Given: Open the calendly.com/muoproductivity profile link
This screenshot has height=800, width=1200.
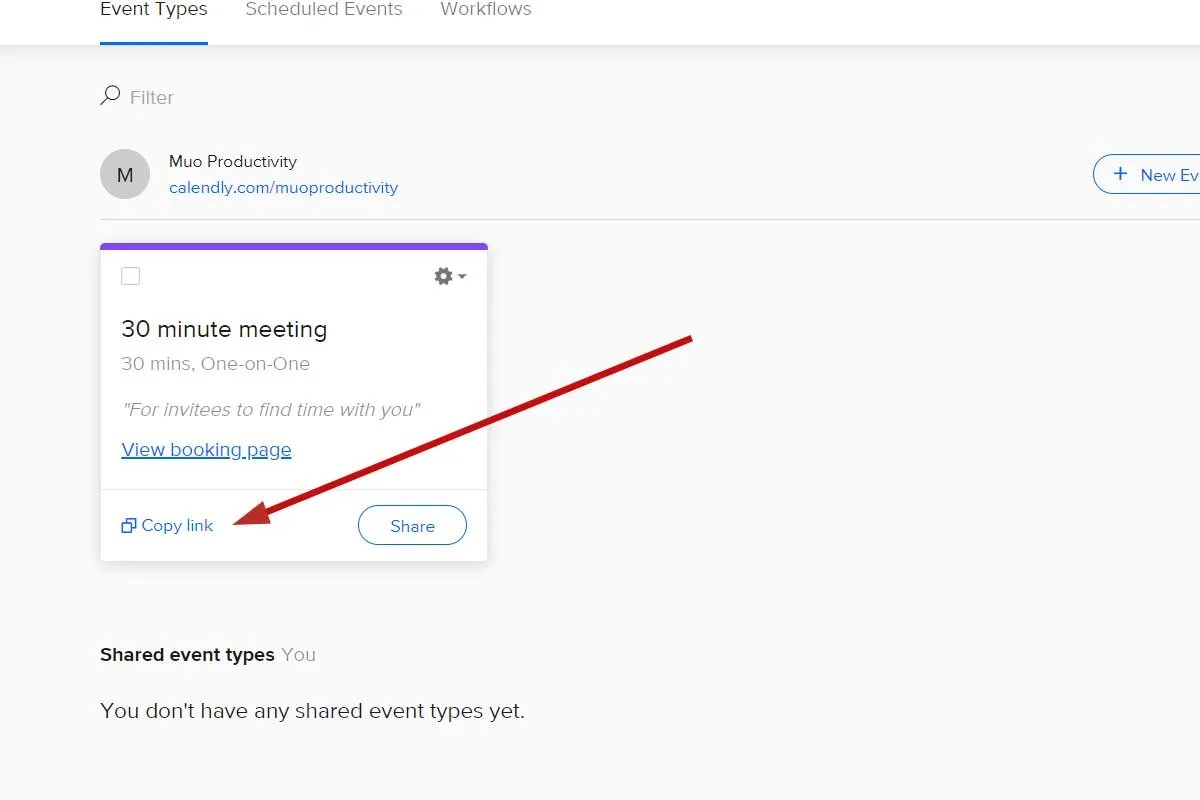Looking at the screenshot, I should (284, 187).
